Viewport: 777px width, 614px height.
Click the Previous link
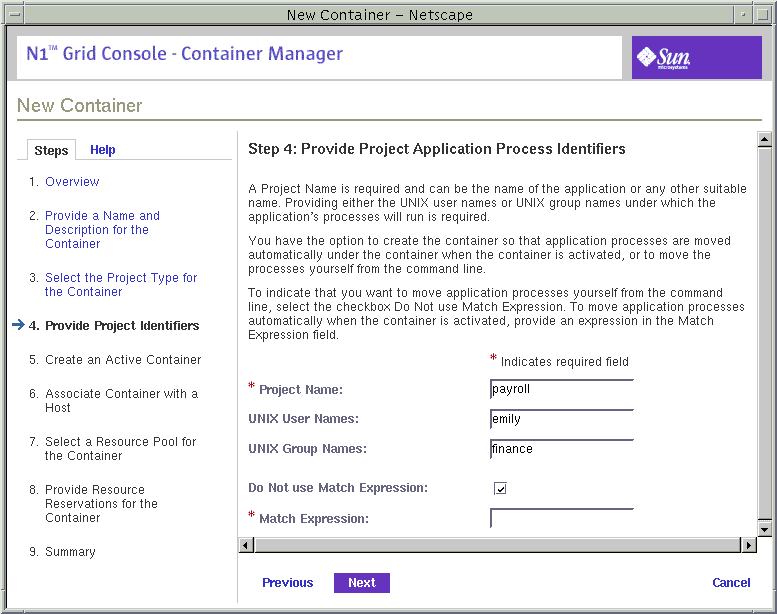click(x=287, y=583)
